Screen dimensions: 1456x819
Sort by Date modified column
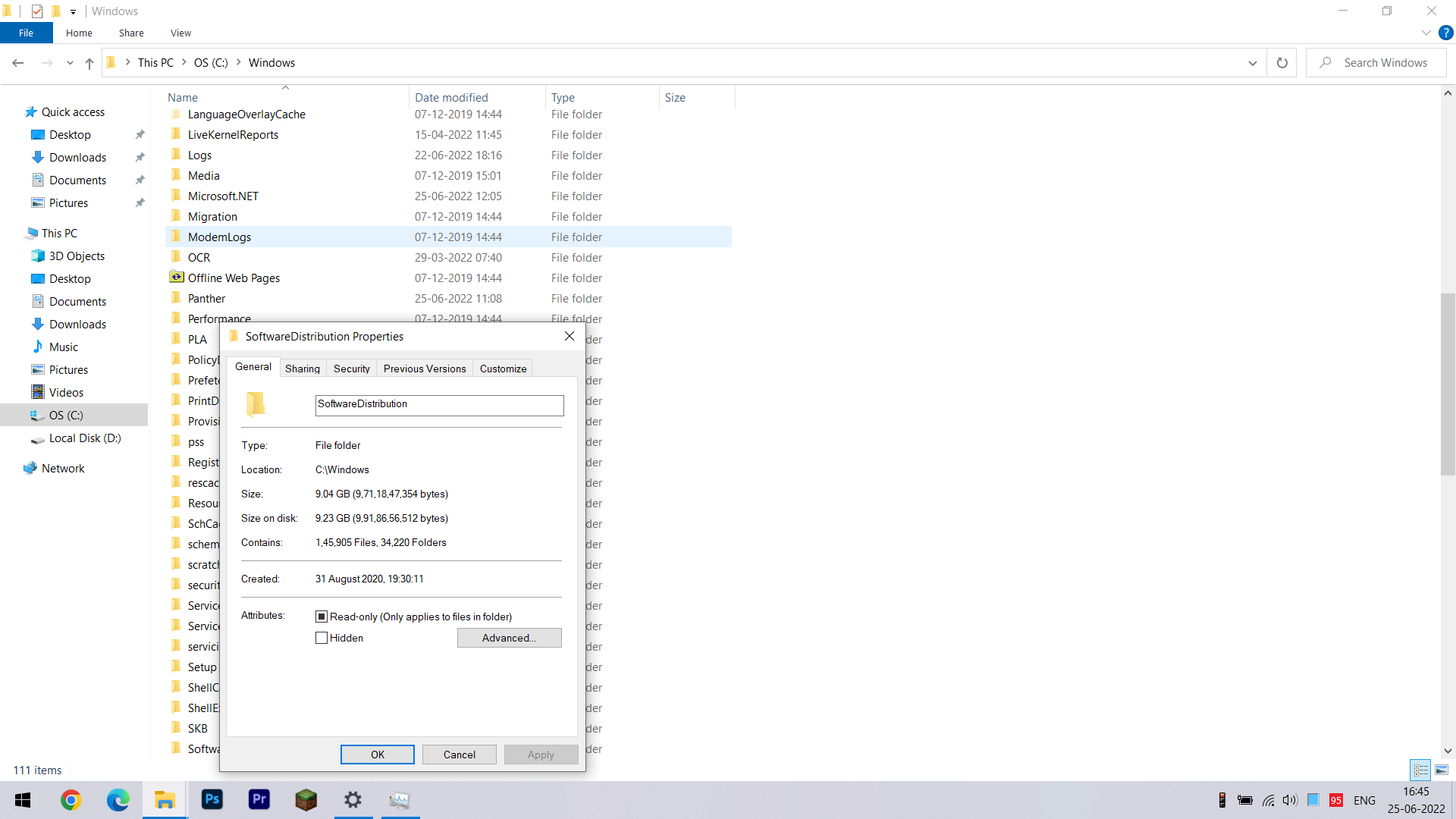(477, 98)
